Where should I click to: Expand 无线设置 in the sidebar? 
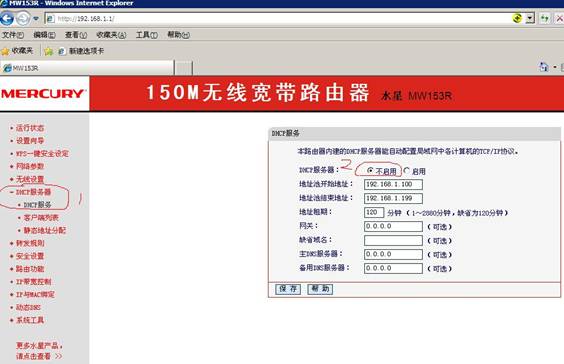30,179
